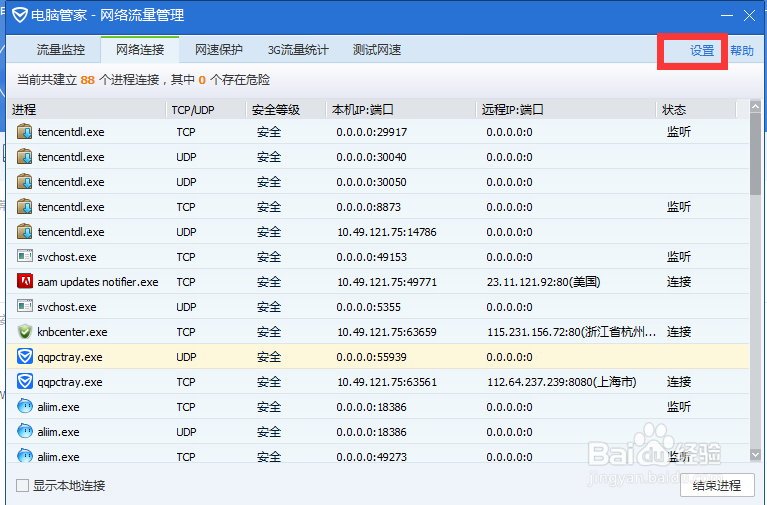767x505 pixels.
Task: Click qqpctray.exe icon on port 55939 row
Action: coord(24,356)
